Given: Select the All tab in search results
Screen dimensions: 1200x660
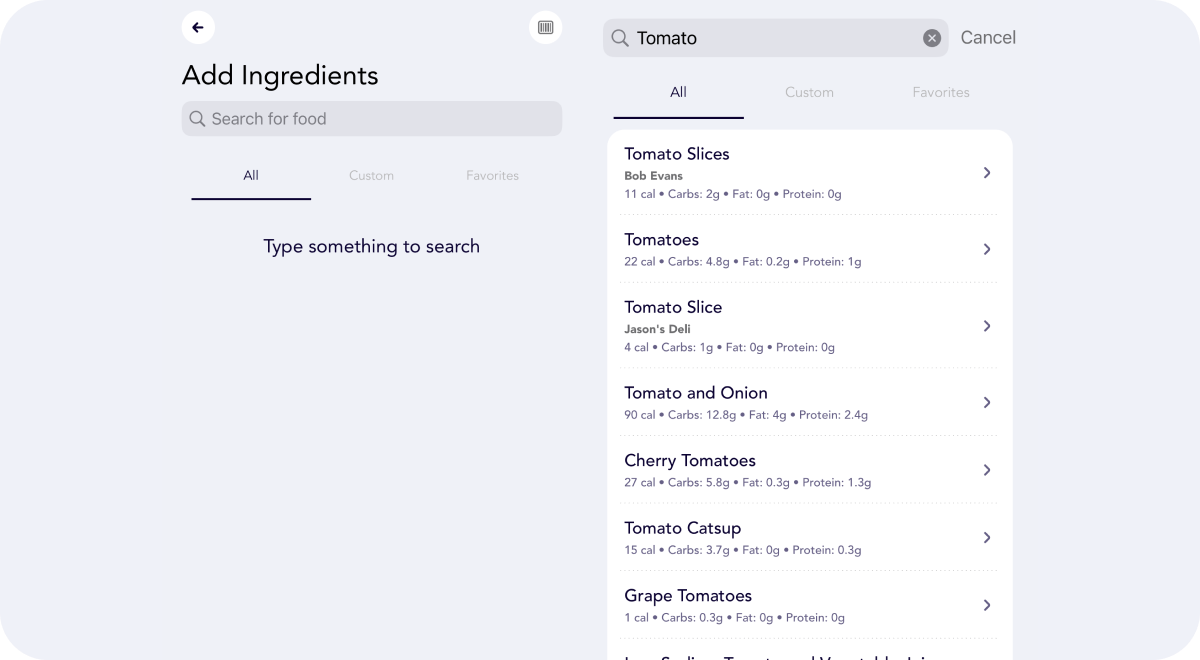Looking at the screenshot, I should click(x=678, y=93).
